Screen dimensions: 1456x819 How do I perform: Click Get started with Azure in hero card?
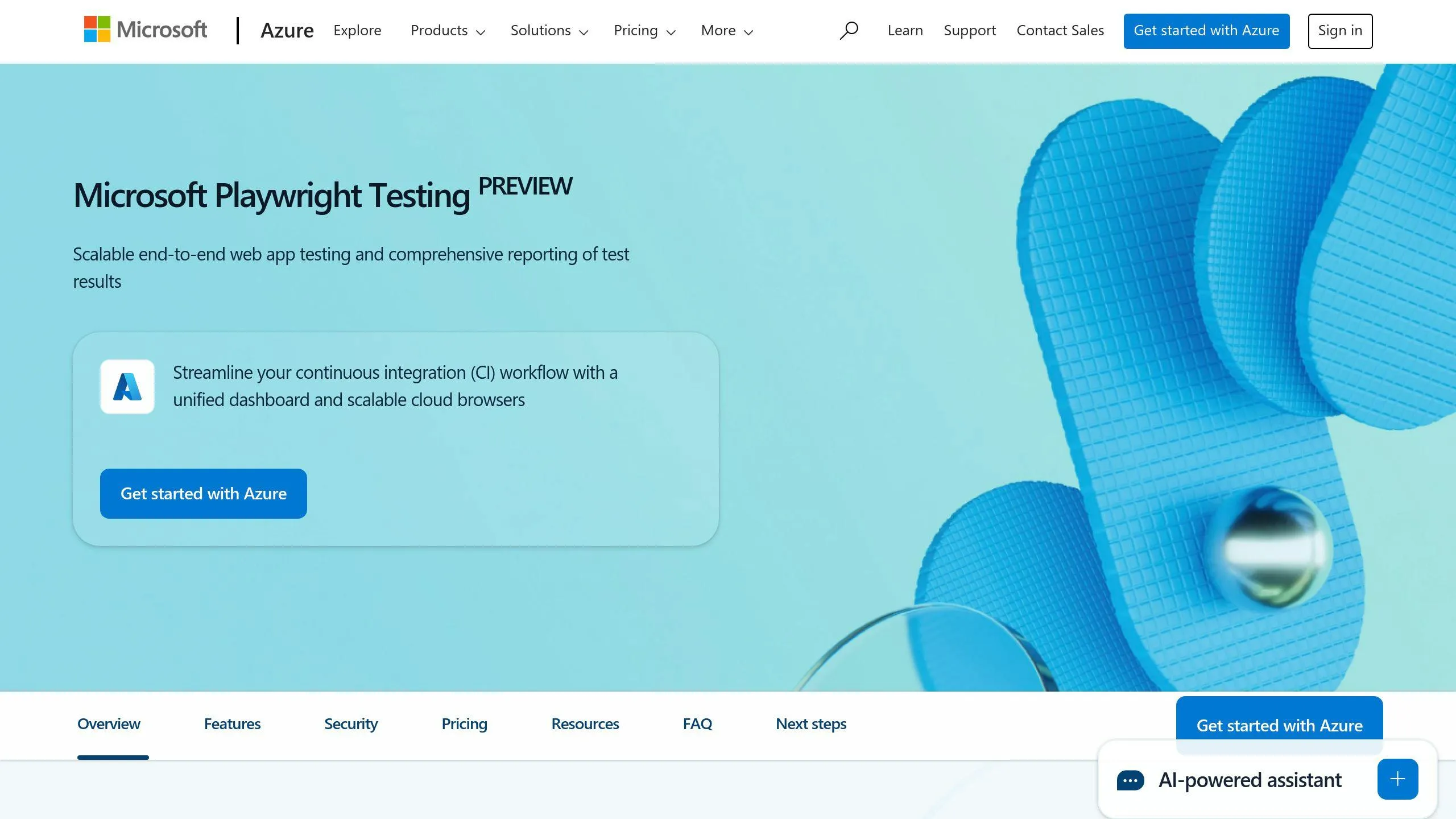tap(204, 493)
